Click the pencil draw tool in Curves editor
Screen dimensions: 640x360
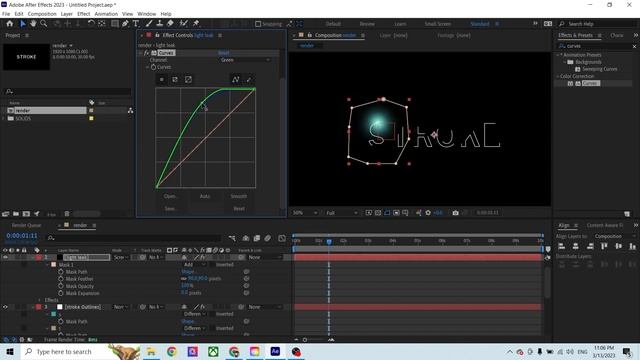click(x=249, y=80)
